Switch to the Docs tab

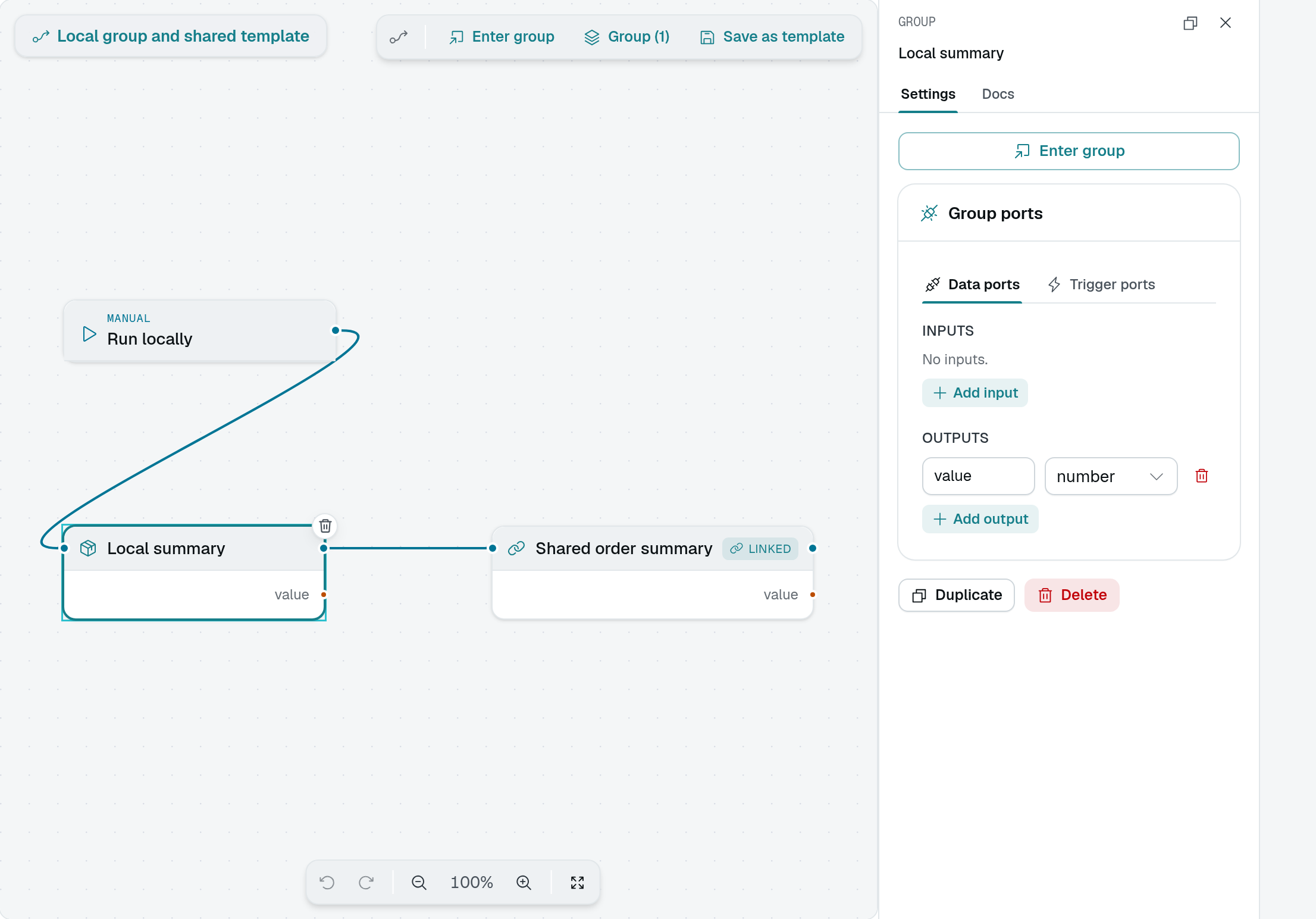[998, 94]
